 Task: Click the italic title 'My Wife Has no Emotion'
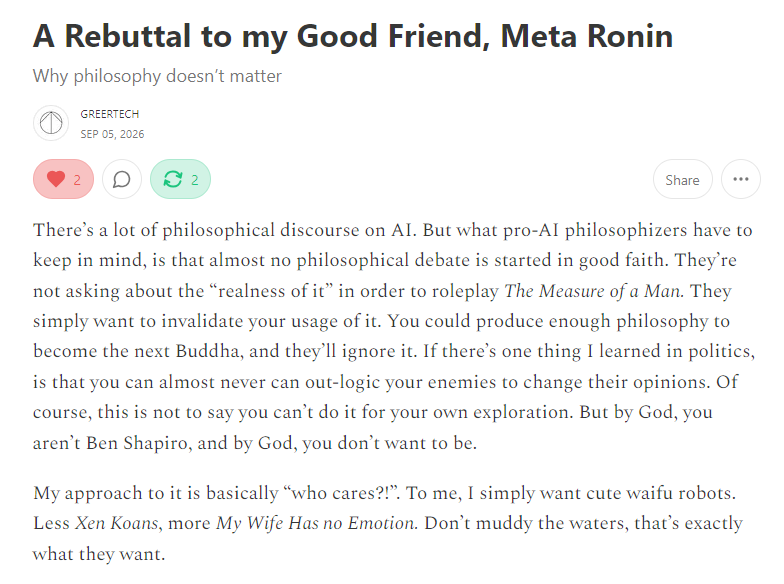click(x=316, y=523)
